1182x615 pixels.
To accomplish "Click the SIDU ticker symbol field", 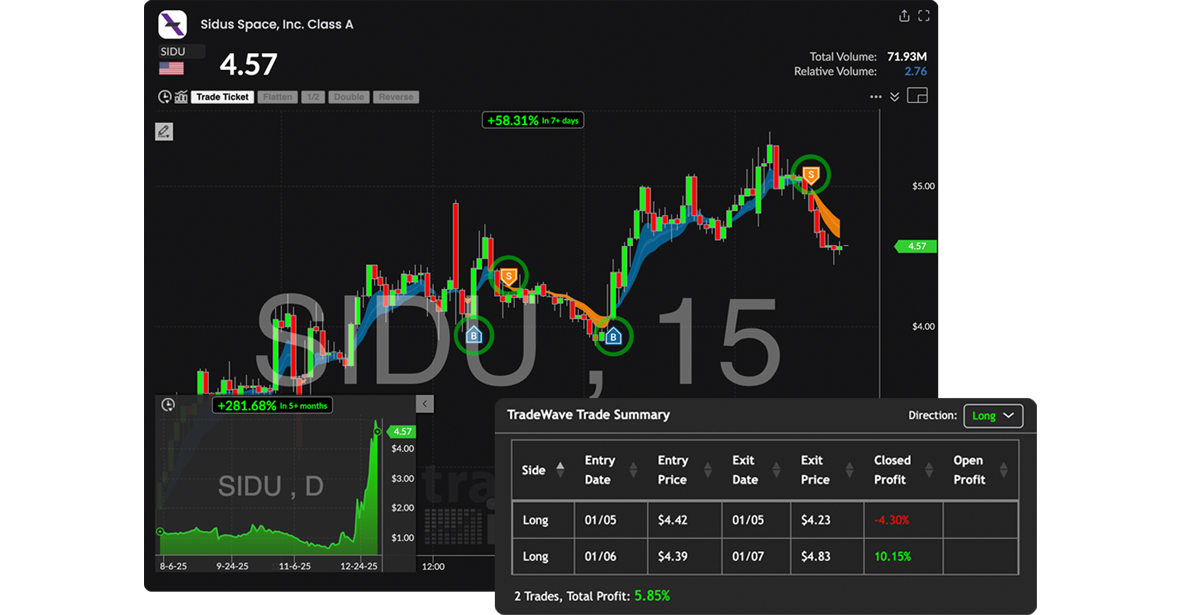I will tap(181, 51).
